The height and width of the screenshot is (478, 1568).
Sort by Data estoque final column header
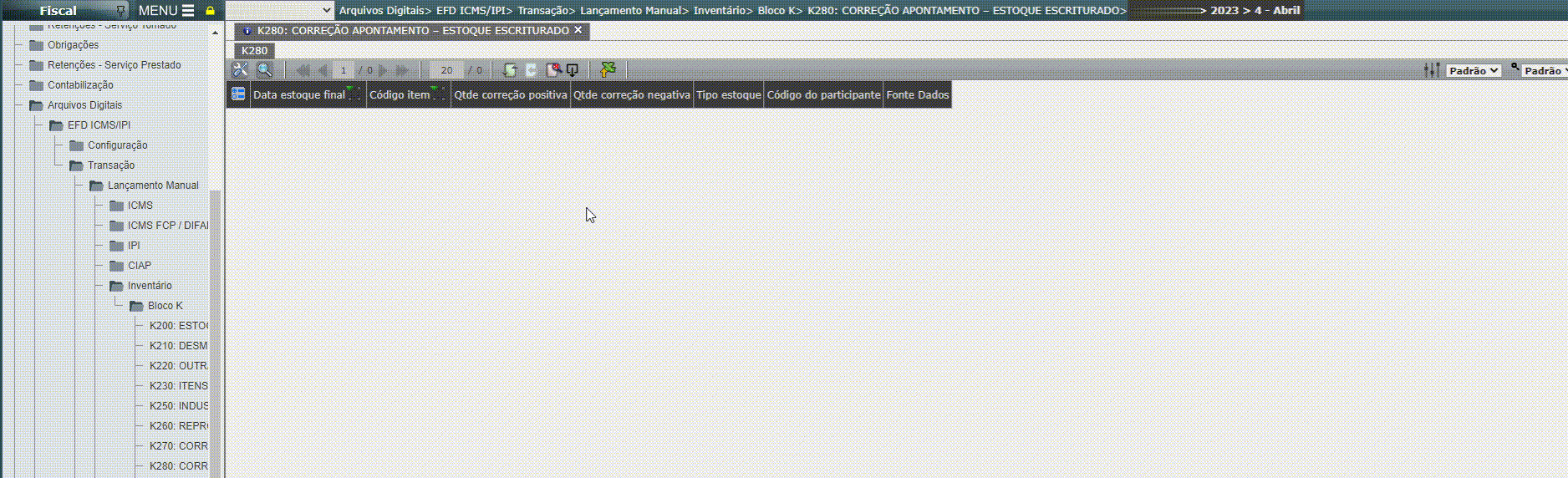299,95
